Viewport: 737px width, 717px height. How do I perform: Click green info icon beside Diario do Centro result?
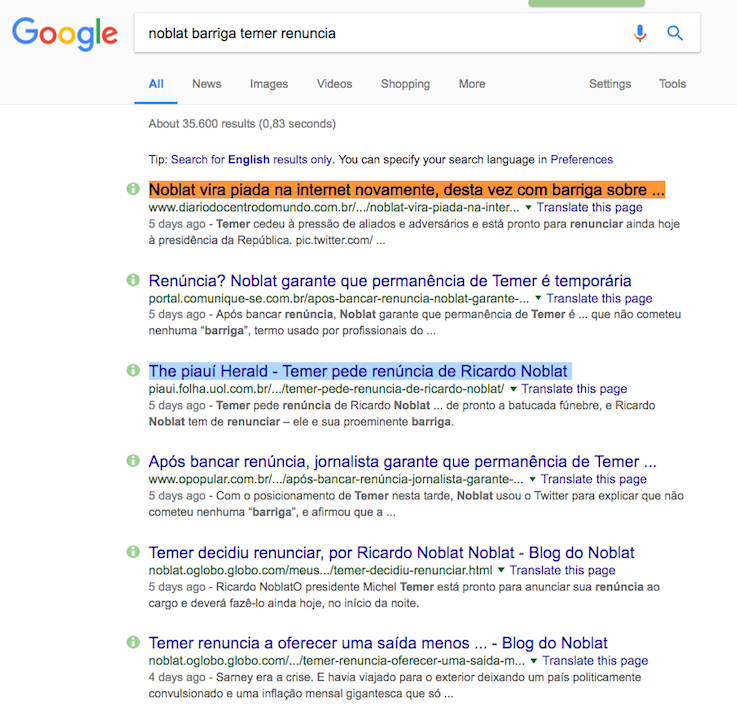(x=133, y=190)
